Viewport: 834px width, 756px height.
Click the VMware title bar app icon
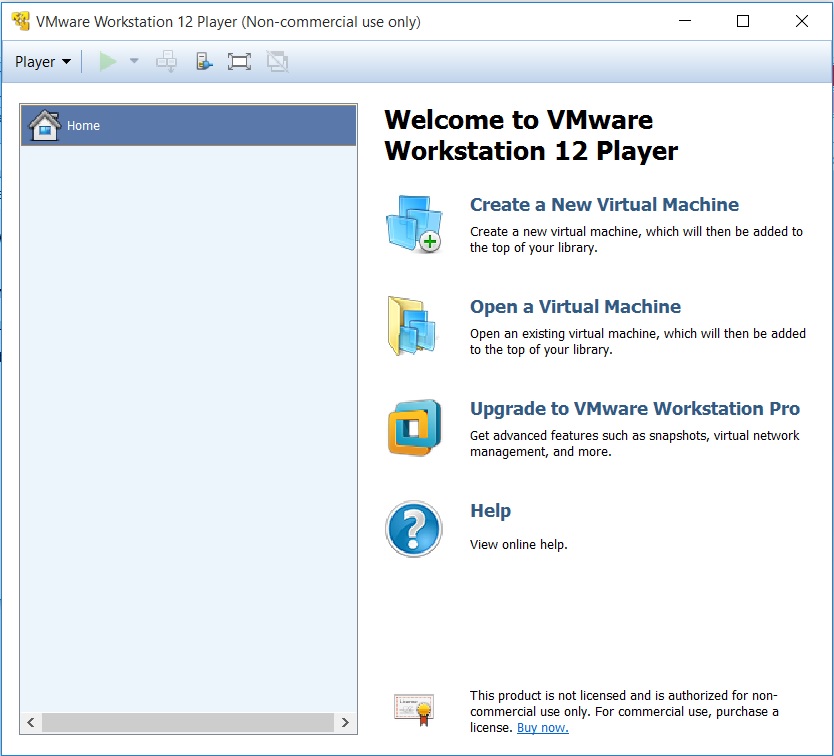(x=21, y=21)
